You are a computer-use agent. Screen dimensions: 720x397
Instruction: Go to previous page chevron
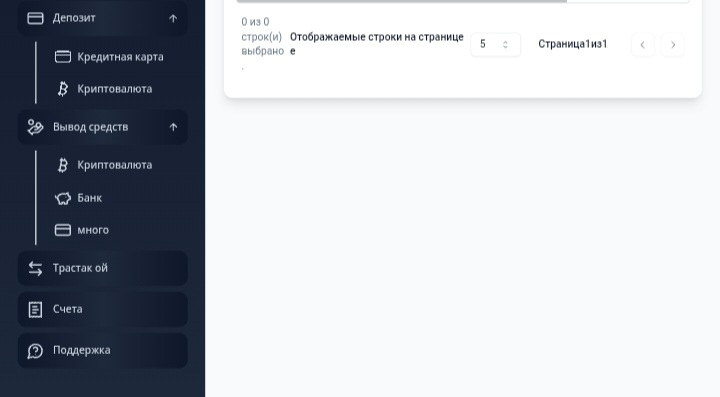(643, 45)
